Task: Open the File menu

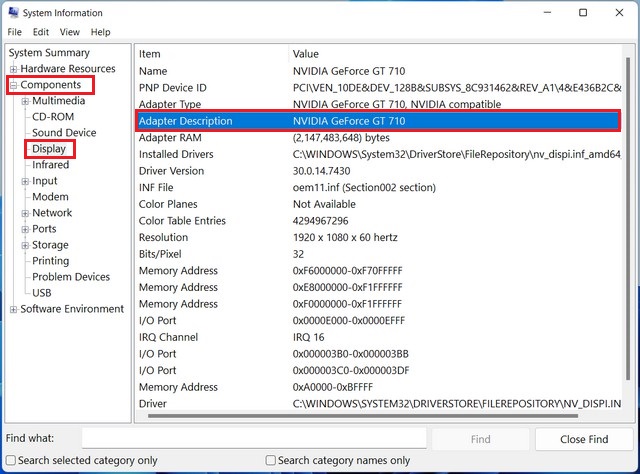Action: click(15, 32)
